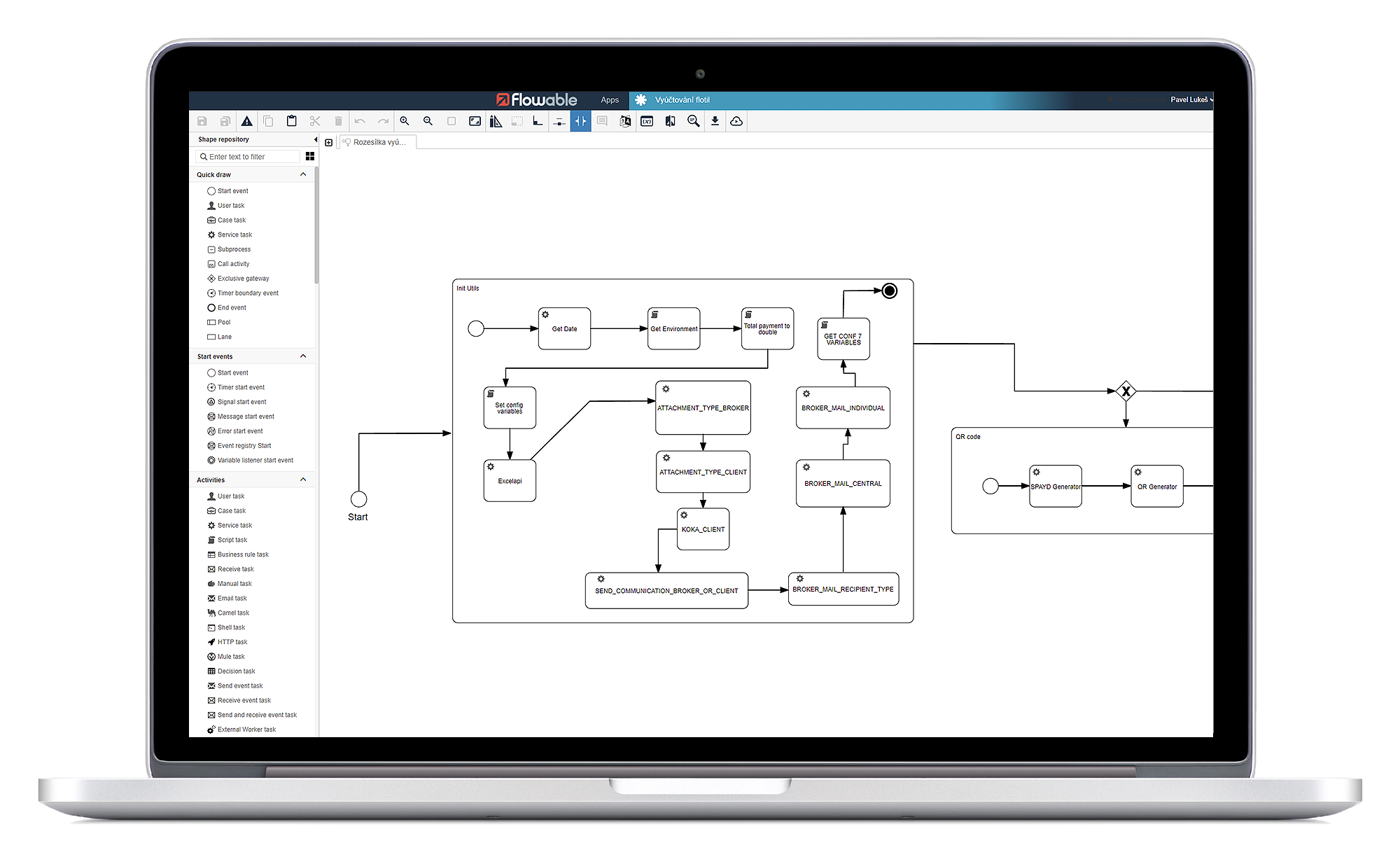Click the cloud publish icon

pyautogui.click(x=736, y=121)
